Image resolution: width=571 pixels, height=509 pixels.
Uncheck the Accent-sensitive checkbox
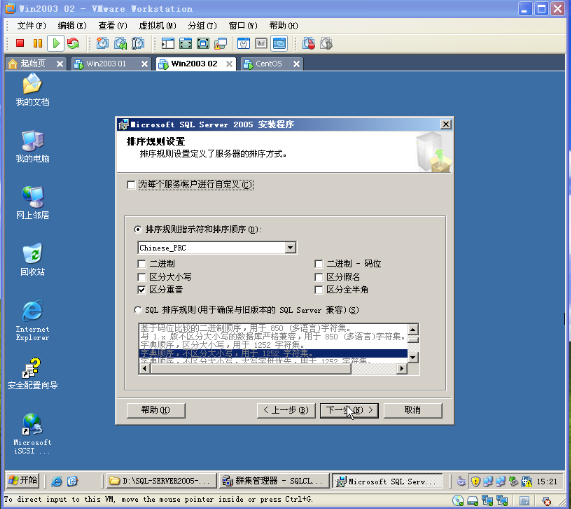[142, 290]
